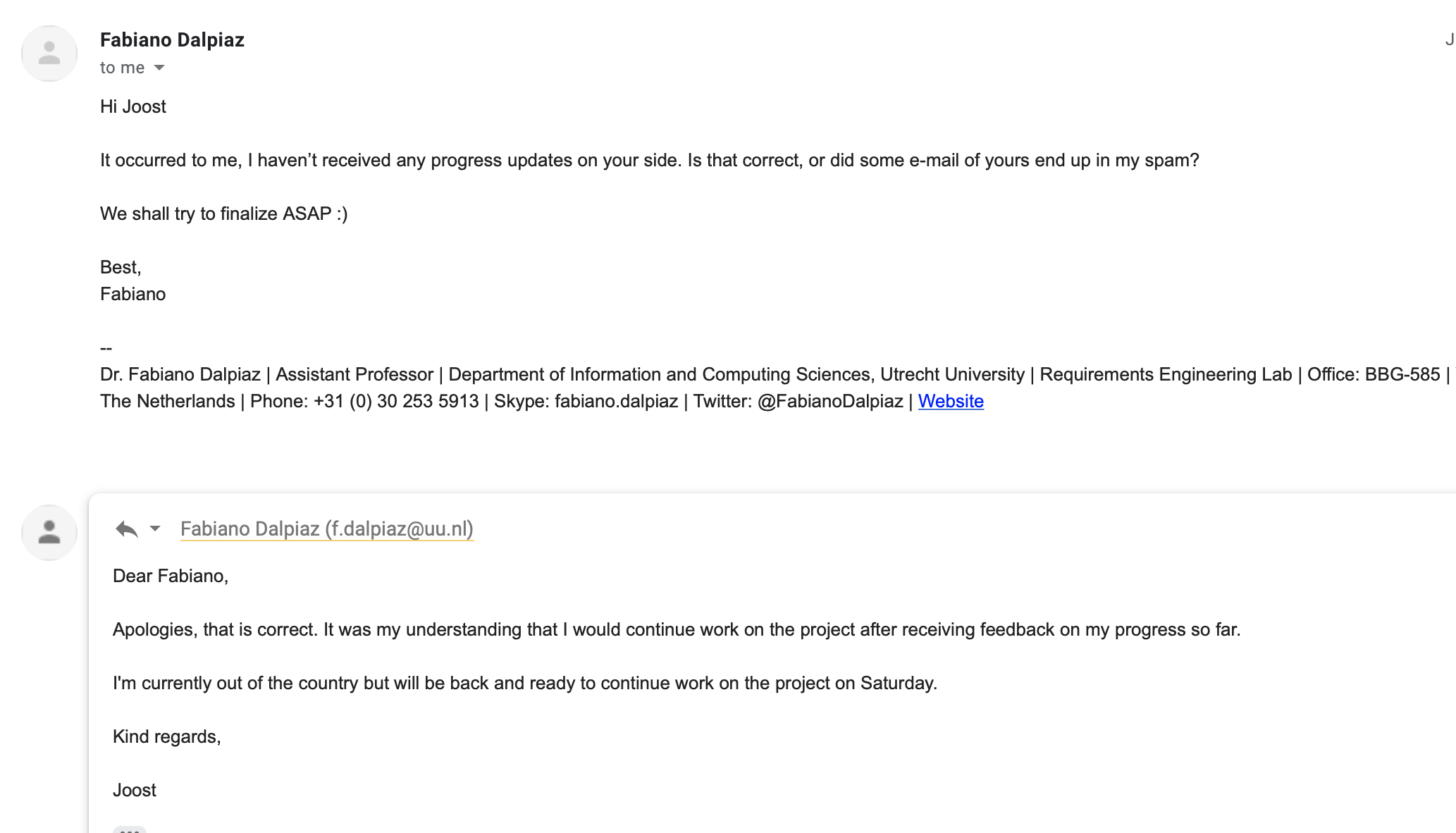Open the reply type dropdown arrow
Viewport: 1456px width, 833px height.
pos(155,529)
